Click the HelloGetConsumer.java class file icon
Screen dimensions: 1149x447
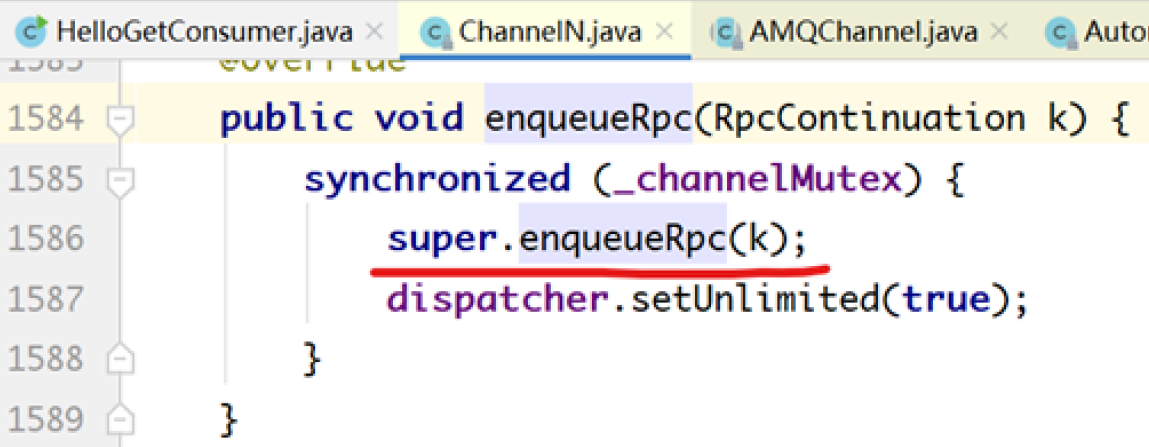pyautogui.click(x=35, y=31)
